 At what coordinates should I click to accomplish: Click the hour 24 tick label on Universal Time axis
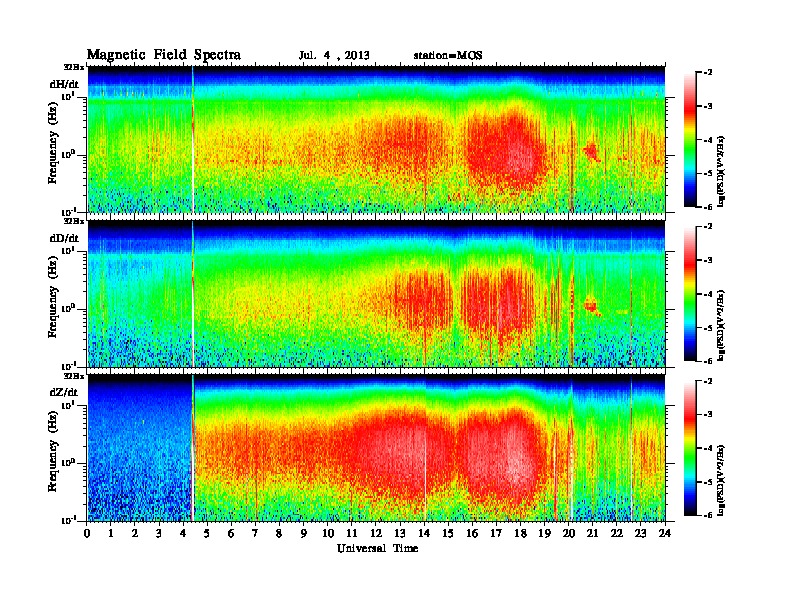[x=665, y=533]
